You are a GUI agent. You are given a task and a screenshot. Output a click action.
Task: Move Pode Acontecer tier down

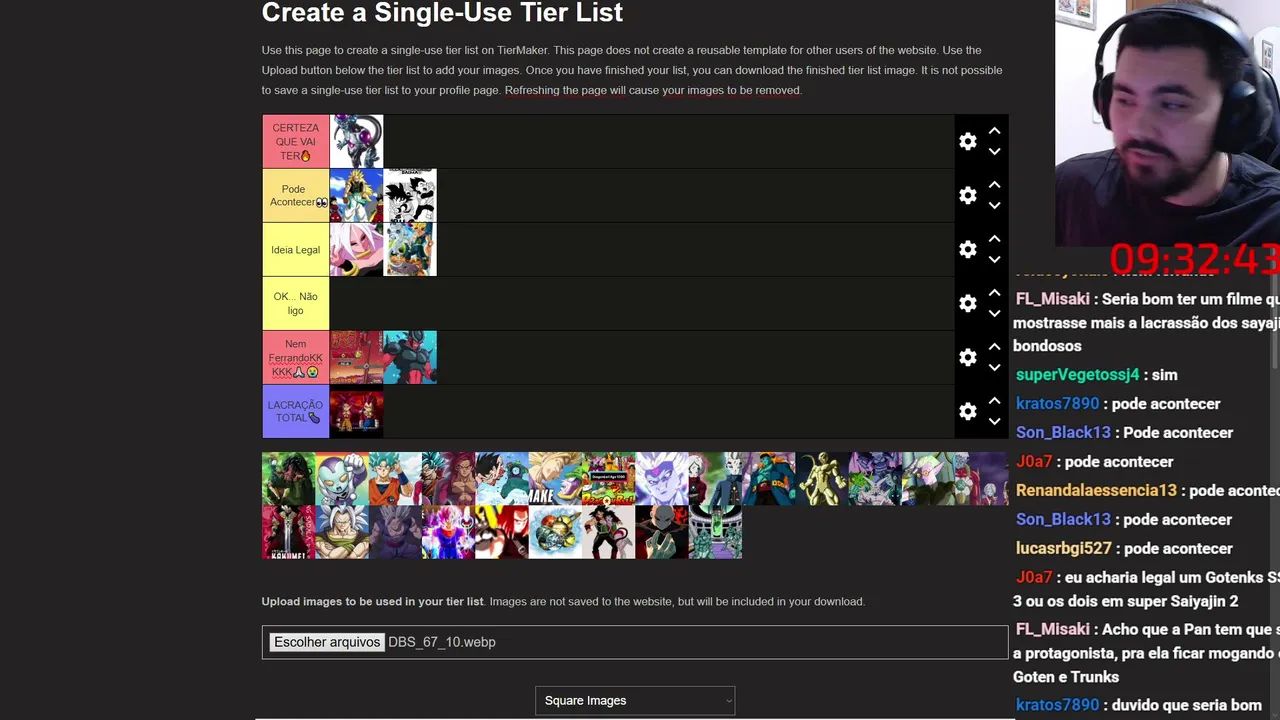click(x=994, y=206)
